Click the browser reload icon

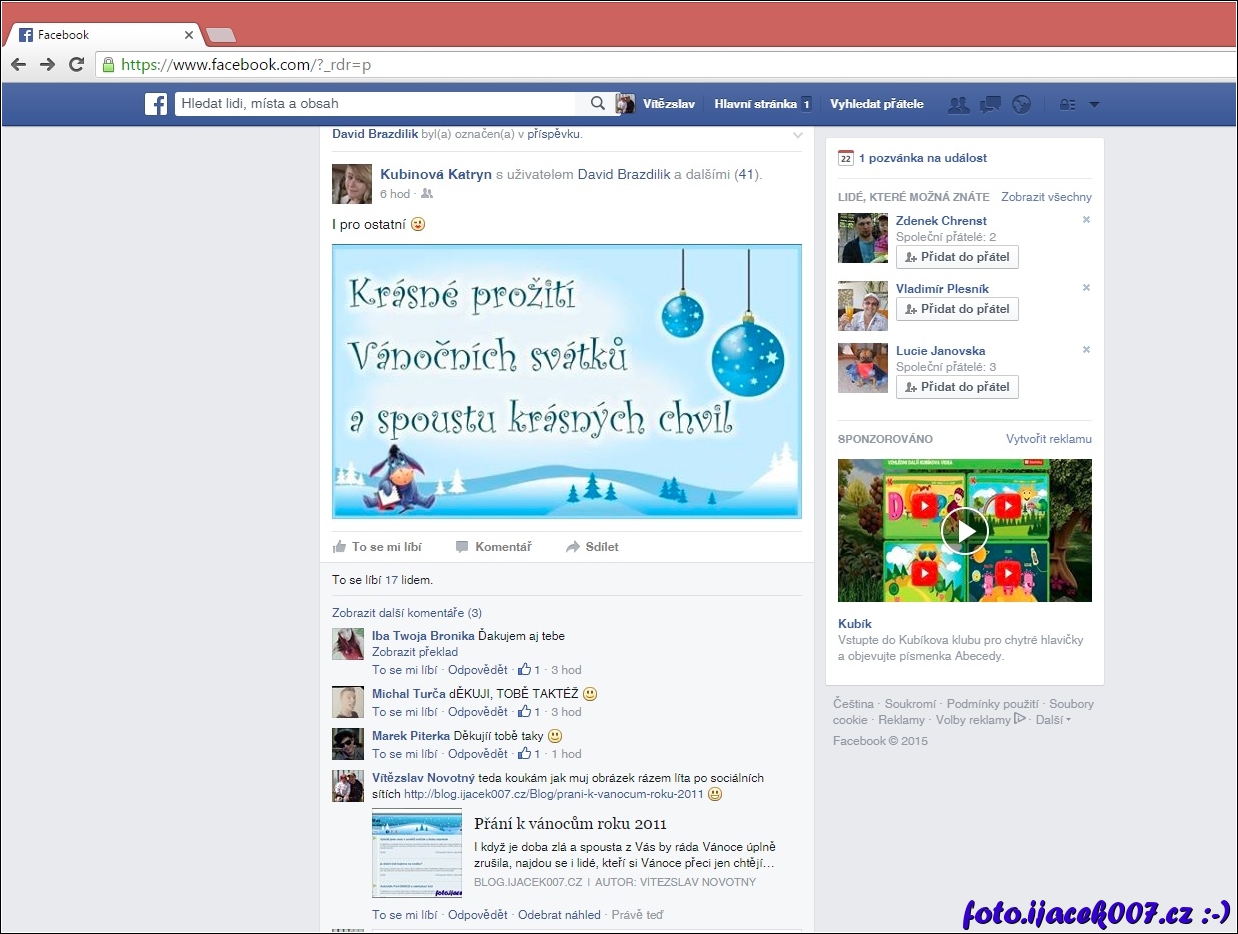click(76, 65)
